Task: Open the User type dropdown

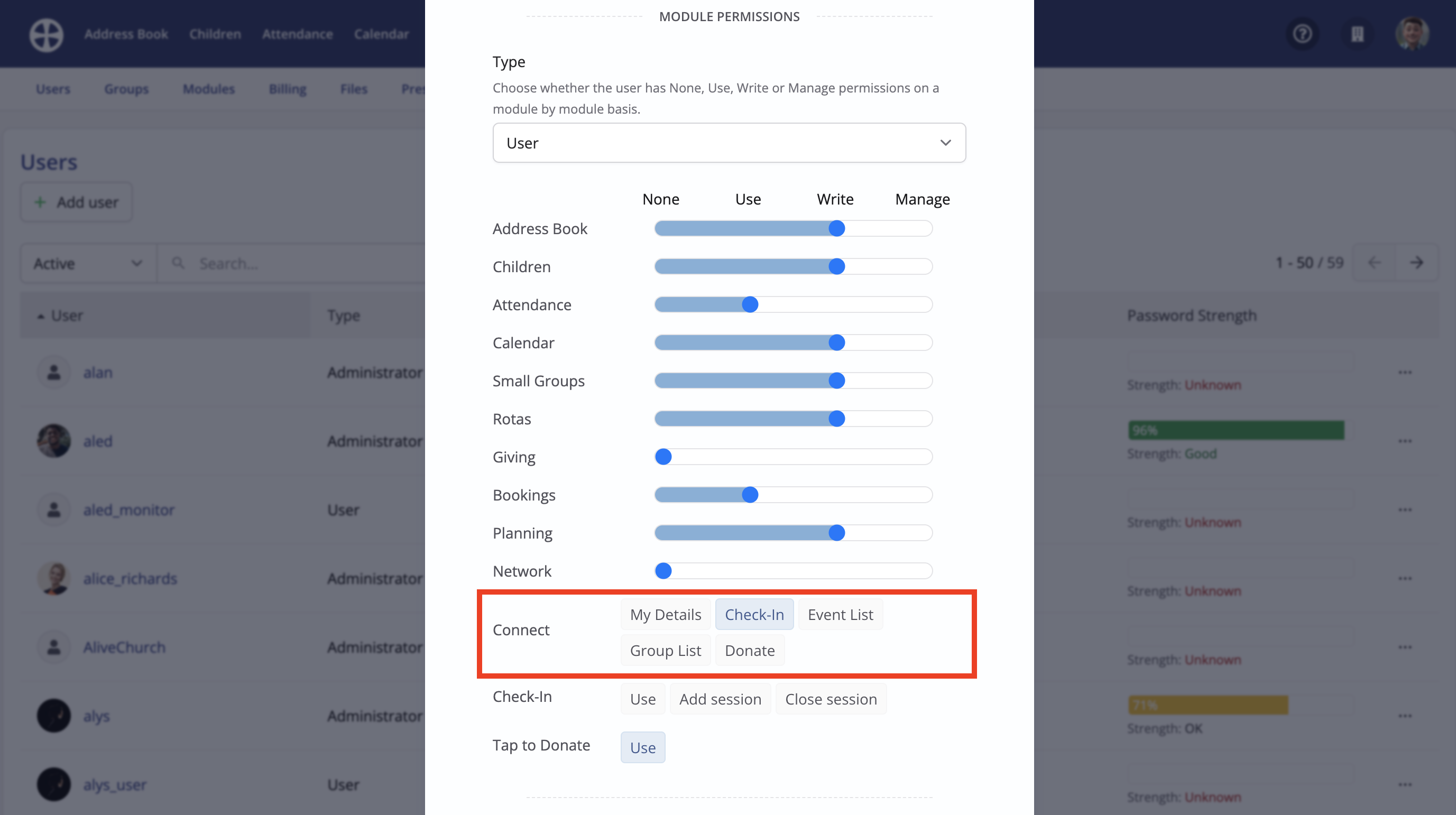Action: point(729,142)
